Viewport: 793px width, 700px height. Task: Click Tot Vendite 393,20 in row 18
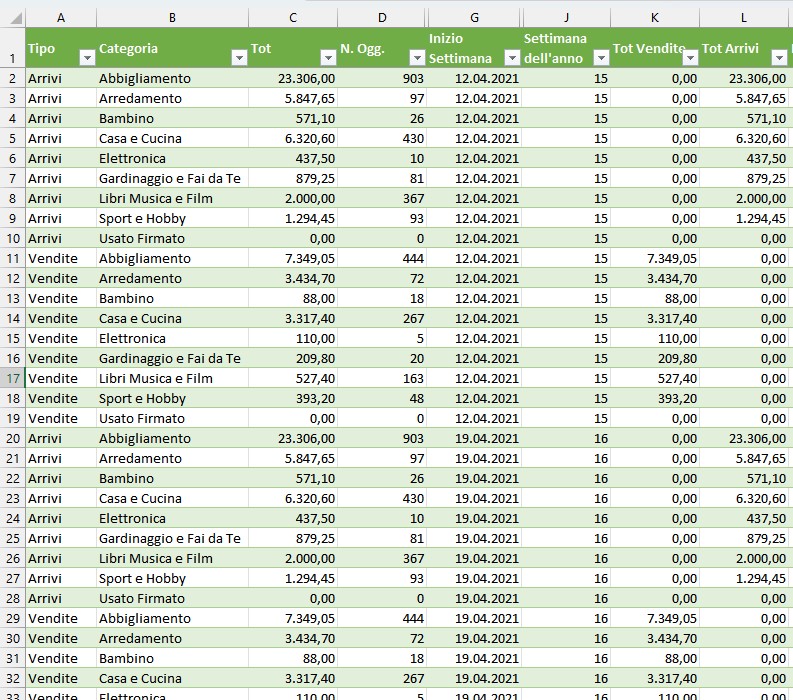pyautogui.click(x=655, y=399)
